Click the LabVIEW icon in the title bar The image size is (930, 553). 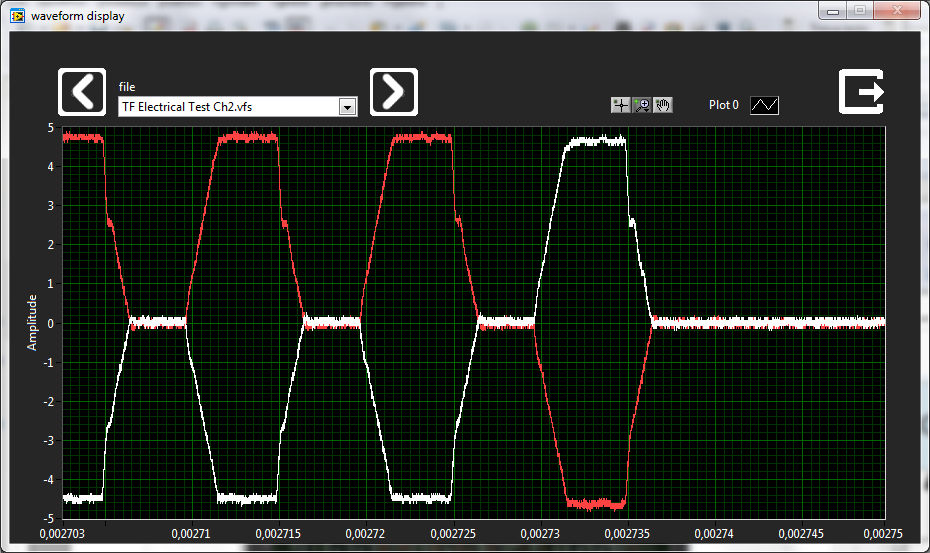click(17, 15)
